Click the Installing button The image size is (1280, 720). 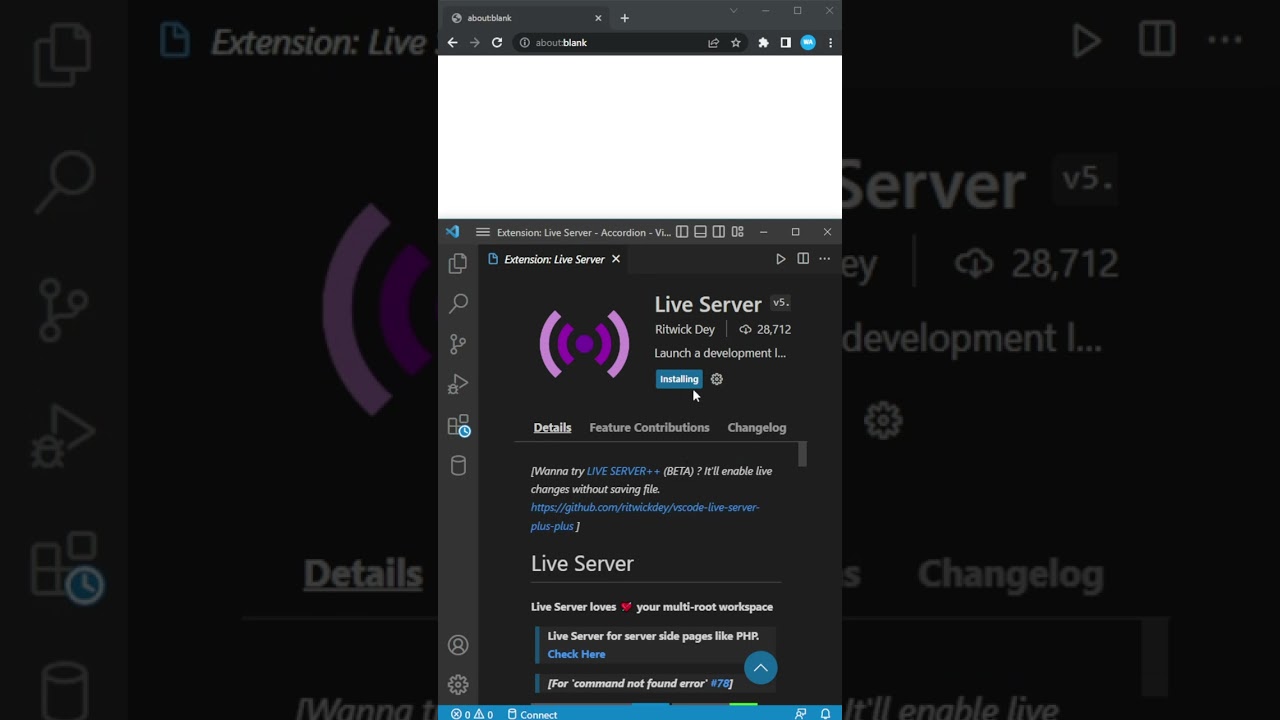[679, 379]
